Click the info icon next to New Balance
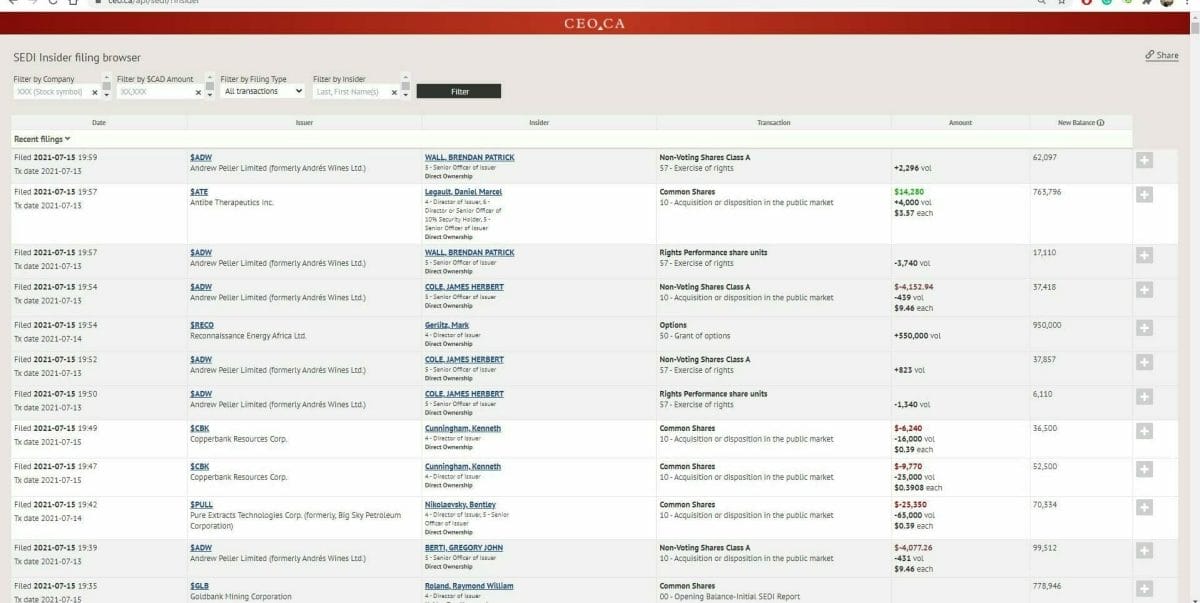The width and height of the screenshot is (1200, 603). (x=1100, y=123)
